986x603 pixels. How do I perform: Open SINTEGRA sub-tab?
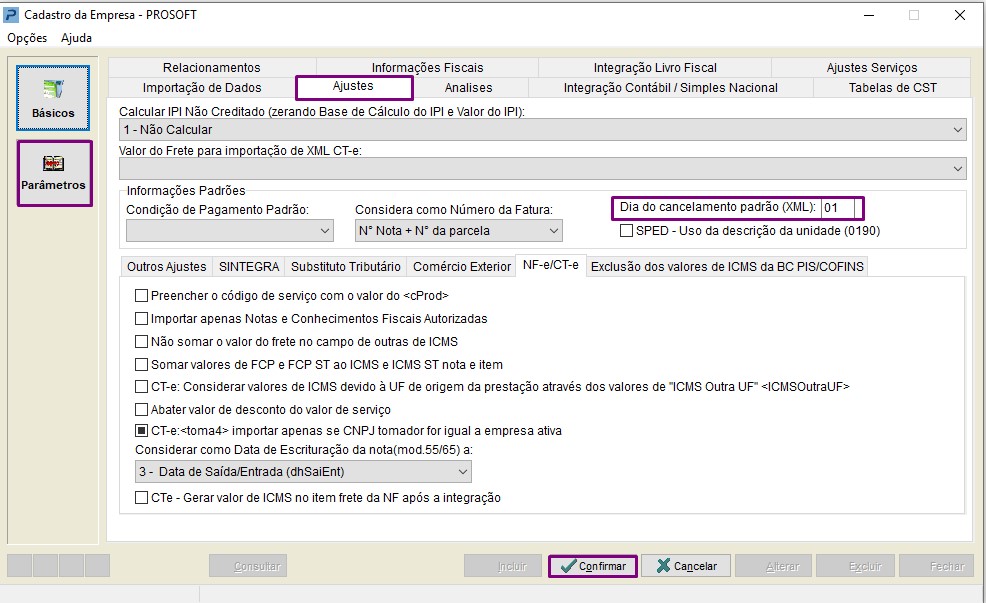(x=248, y=267)
